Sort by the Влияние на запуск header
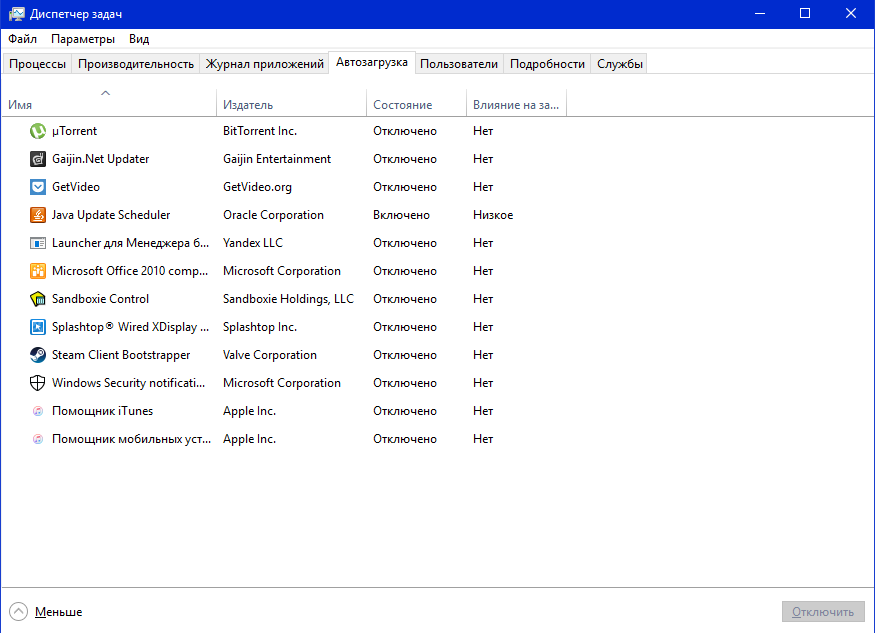The width and height of the screenshot is (875, 633). tap(516, 103)
